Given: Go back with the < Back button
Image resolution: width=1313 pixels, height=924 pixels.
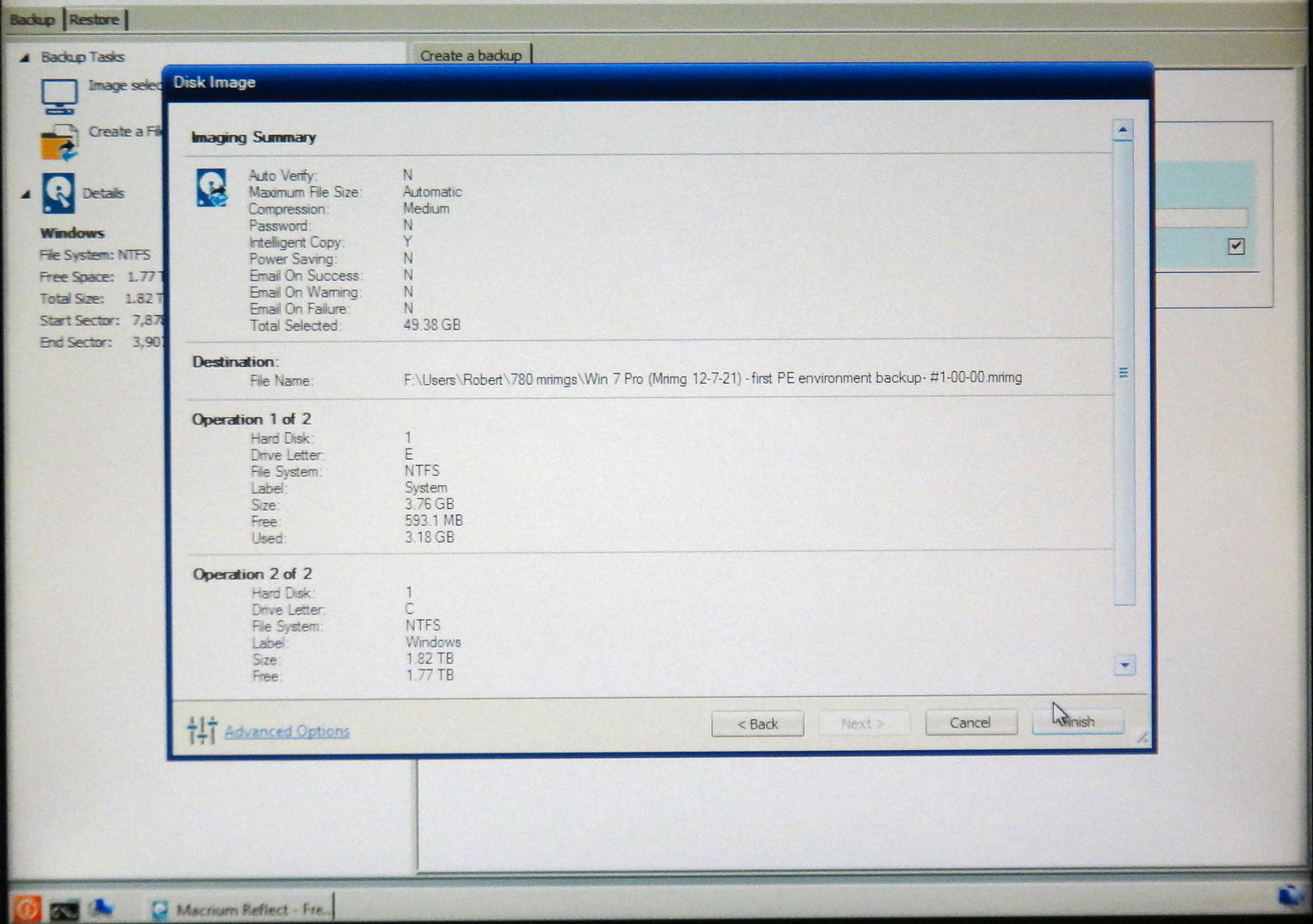Looking at the screenshot, I should pyautogui.click(x=758, y=723).
